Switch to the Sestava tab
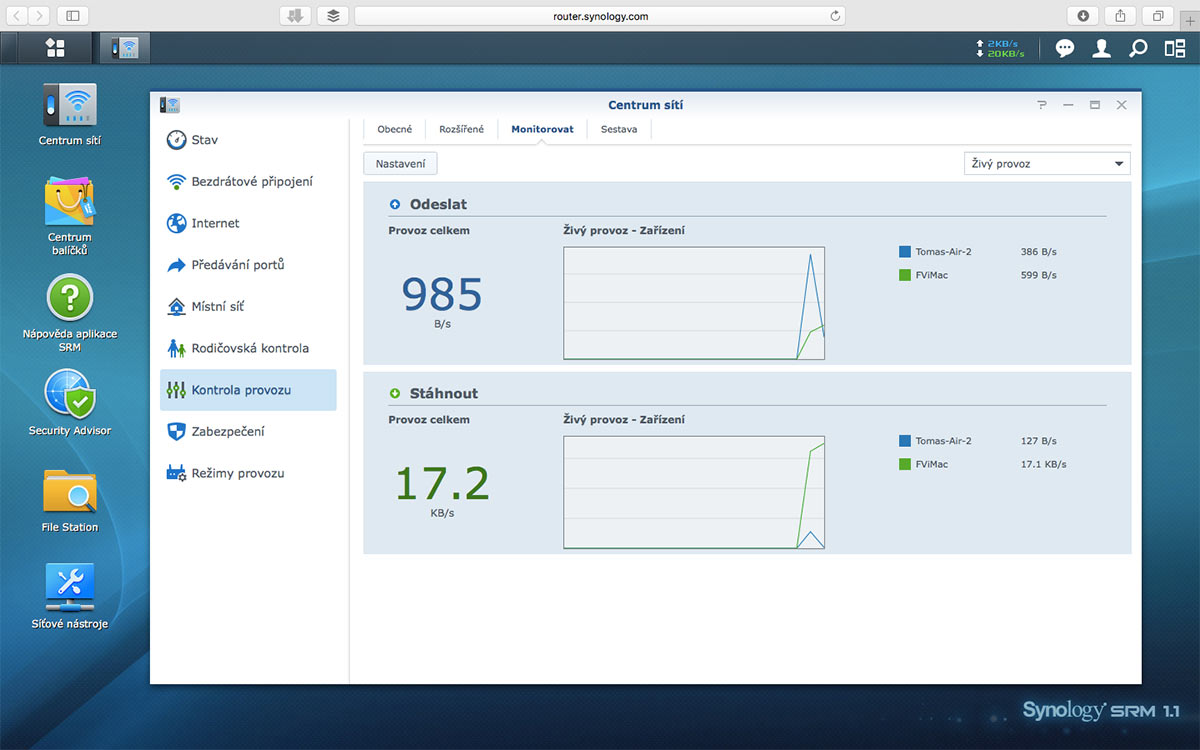 point(619,129)
